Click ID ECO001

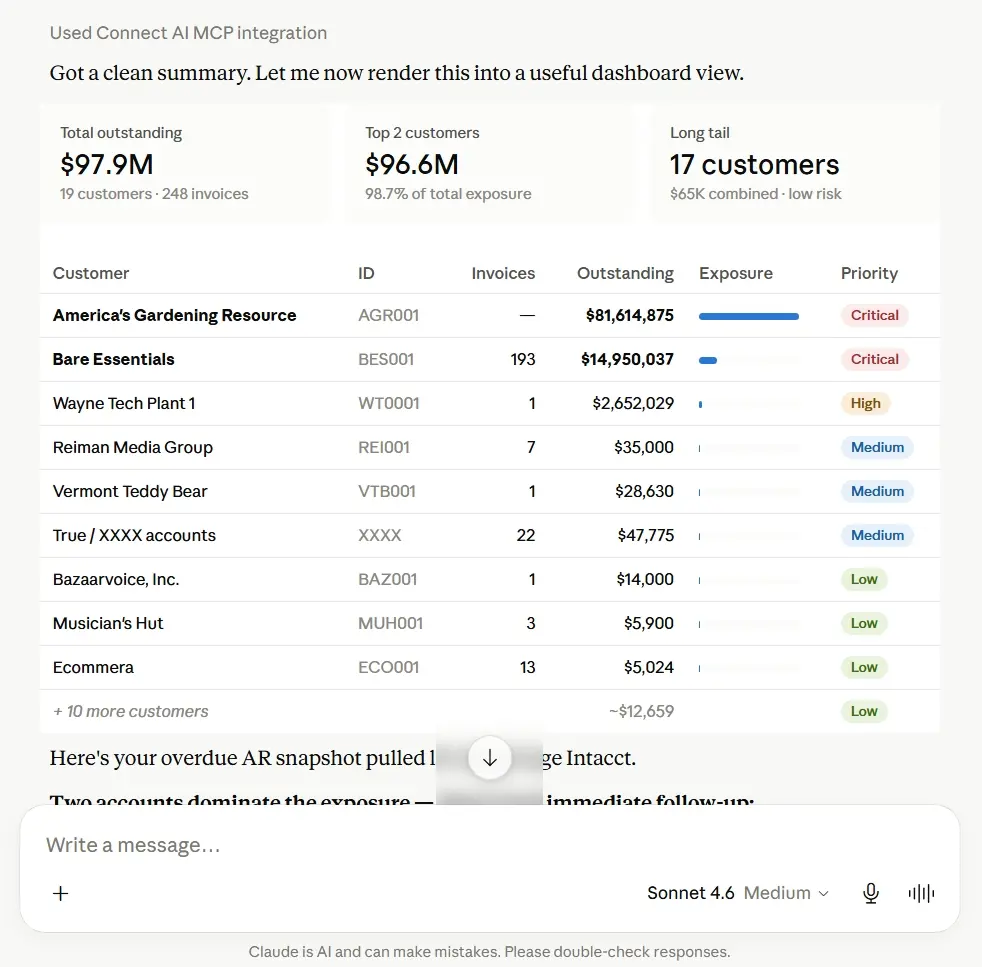point(388,668)
